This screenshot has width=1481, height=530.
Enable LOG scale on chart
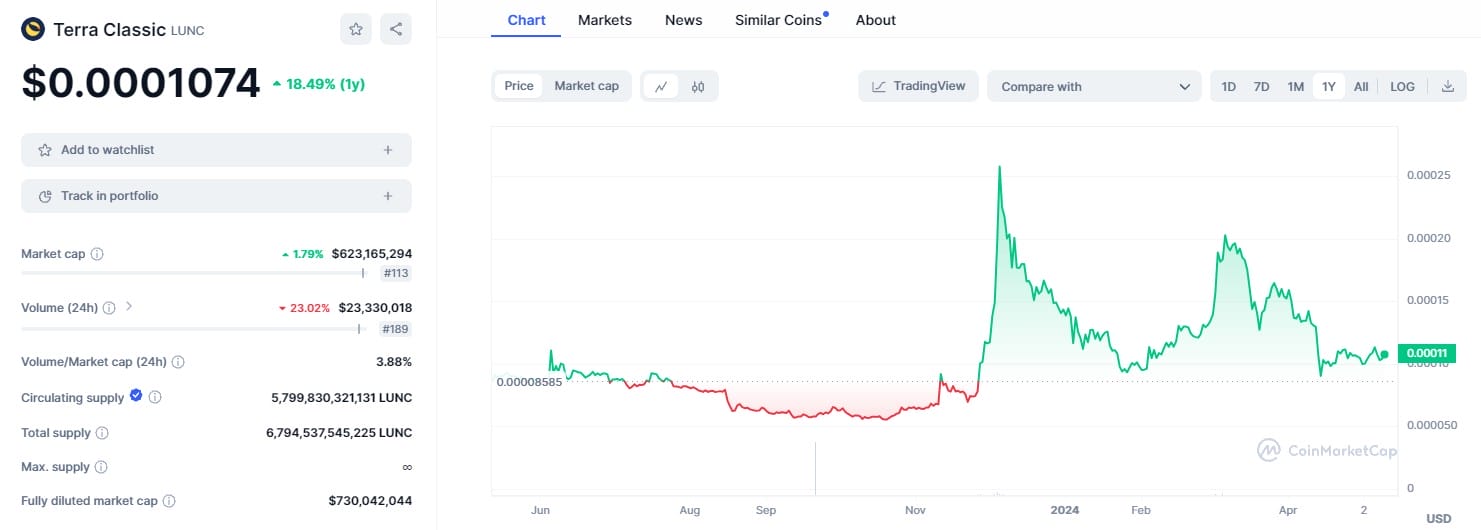pos(1402,87)
